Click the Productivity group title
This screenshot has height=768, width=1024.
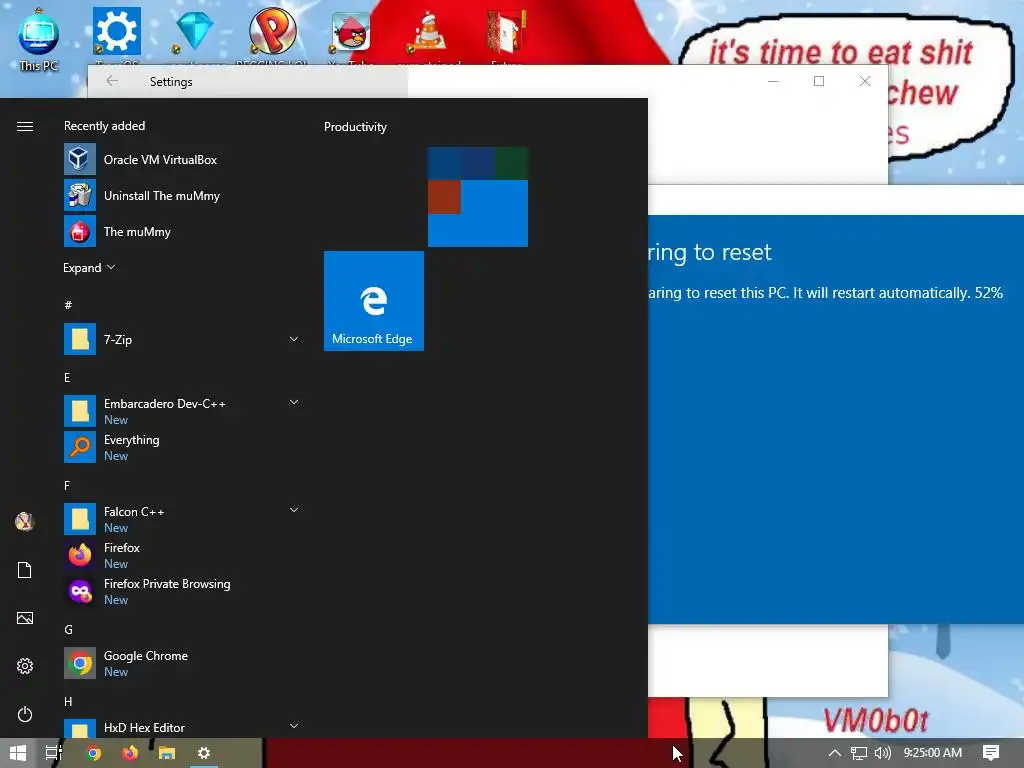355,127
